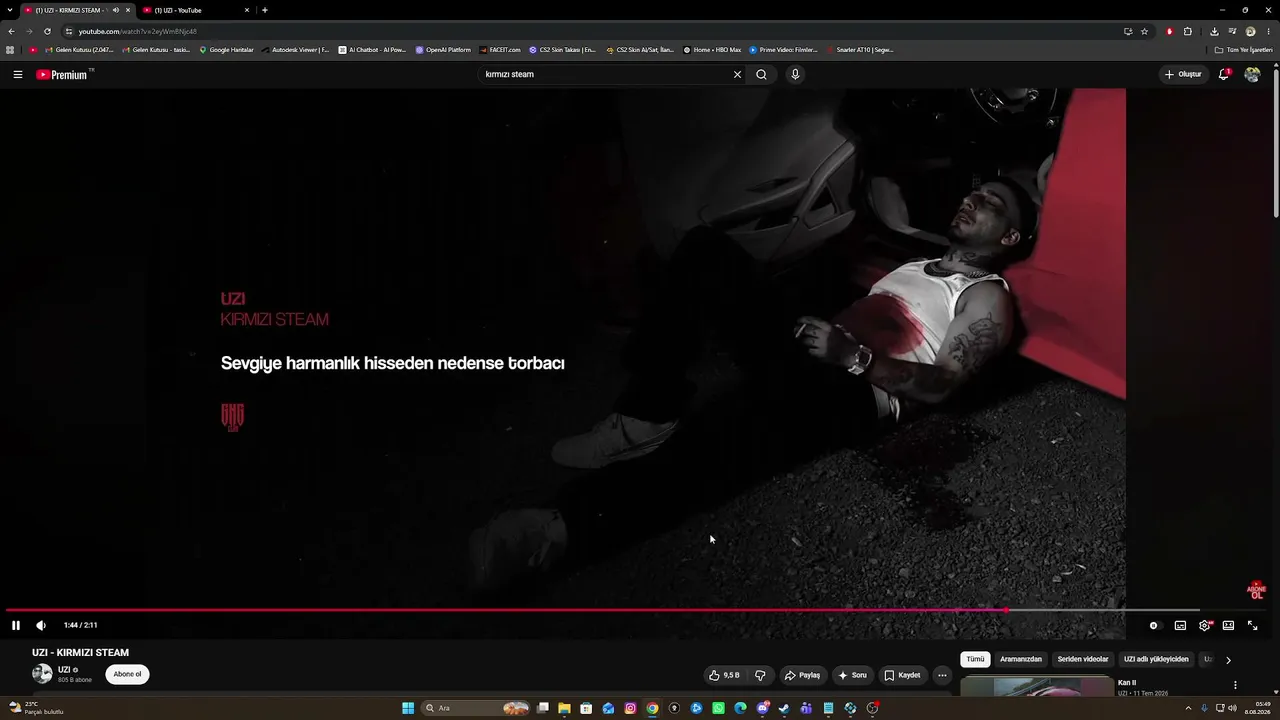Open the UZI channel name link
1280x720 pixels.
pos(64,670)
